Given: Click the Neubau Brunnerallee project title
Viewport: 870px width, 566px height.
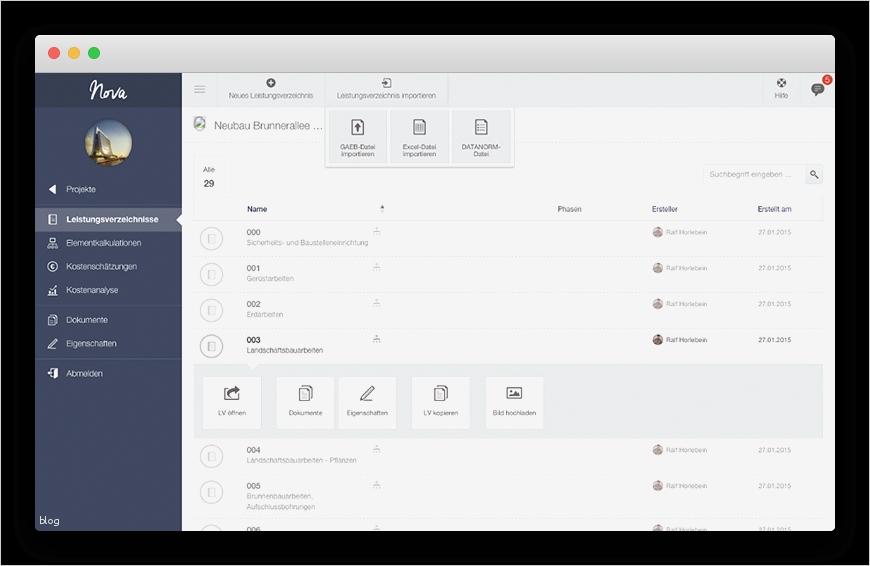Looking at the screenshot, I should click(268, 125).
